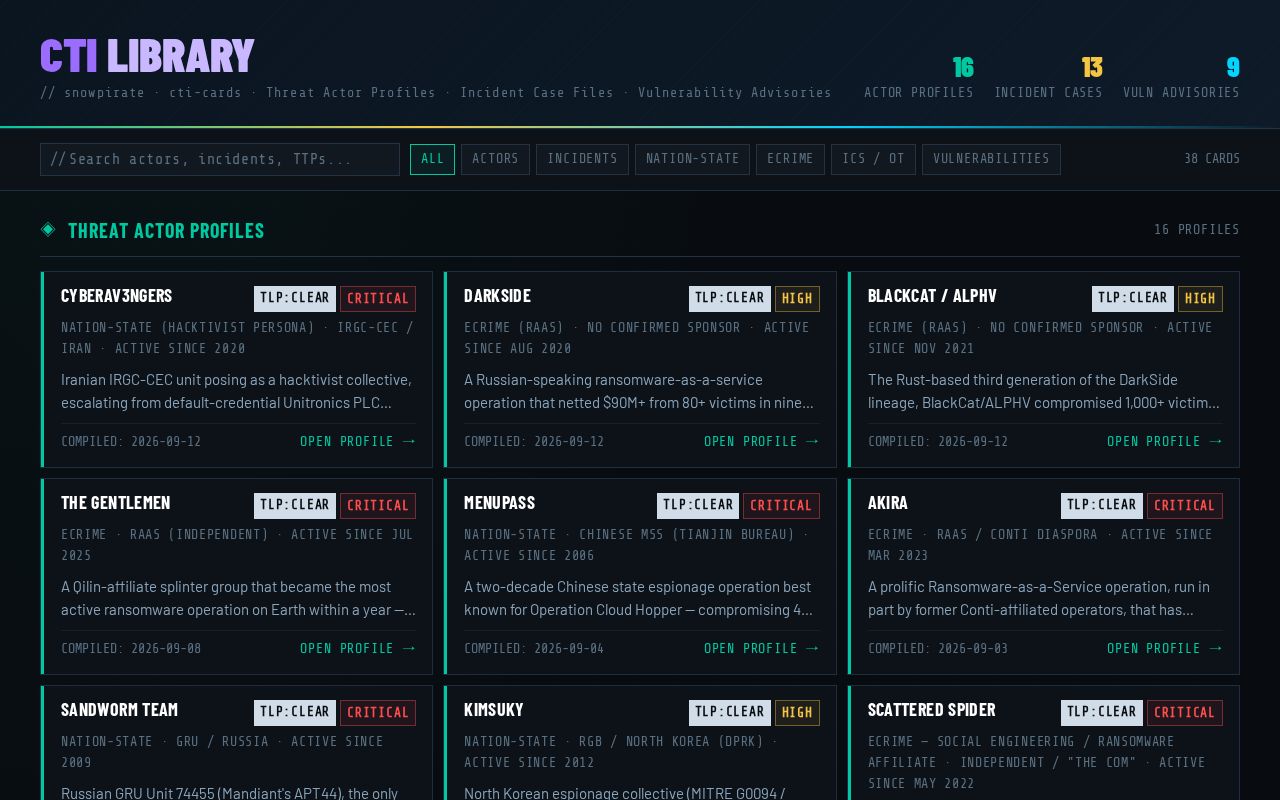Click the SANDWORM TEAM card title
The width and height of the screenshot is (1280, 800).
tap(119, 710)
